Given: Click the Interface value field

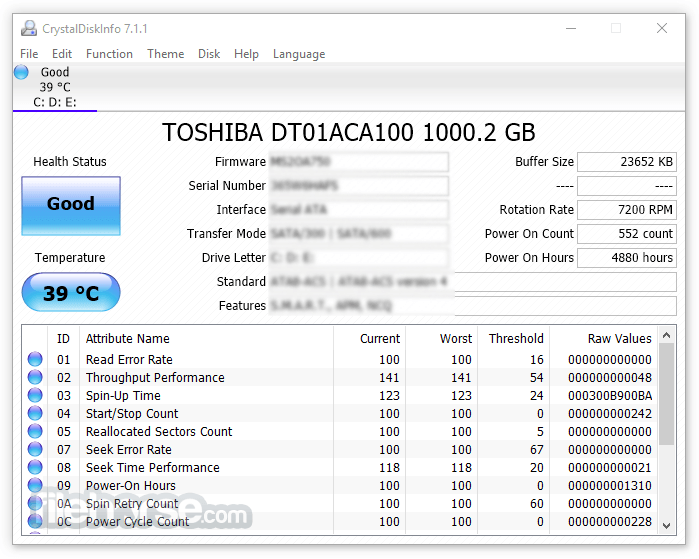Looking at the screenshot, I should click(359, 210).
